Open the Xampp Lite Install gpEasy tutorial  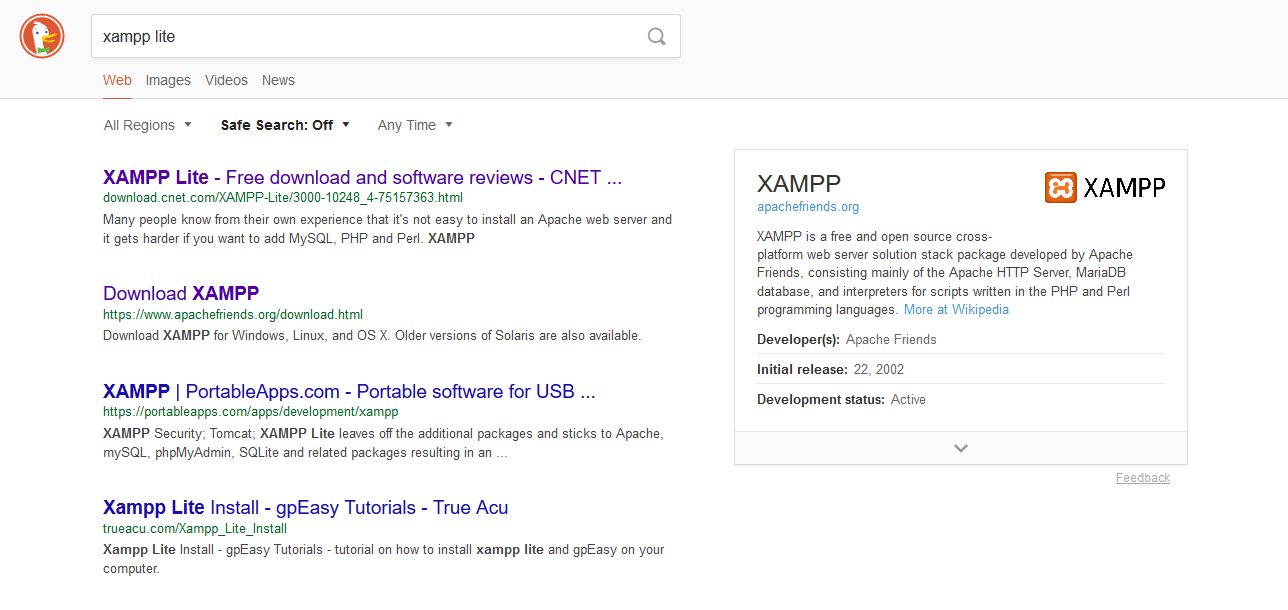coord(305,507)
